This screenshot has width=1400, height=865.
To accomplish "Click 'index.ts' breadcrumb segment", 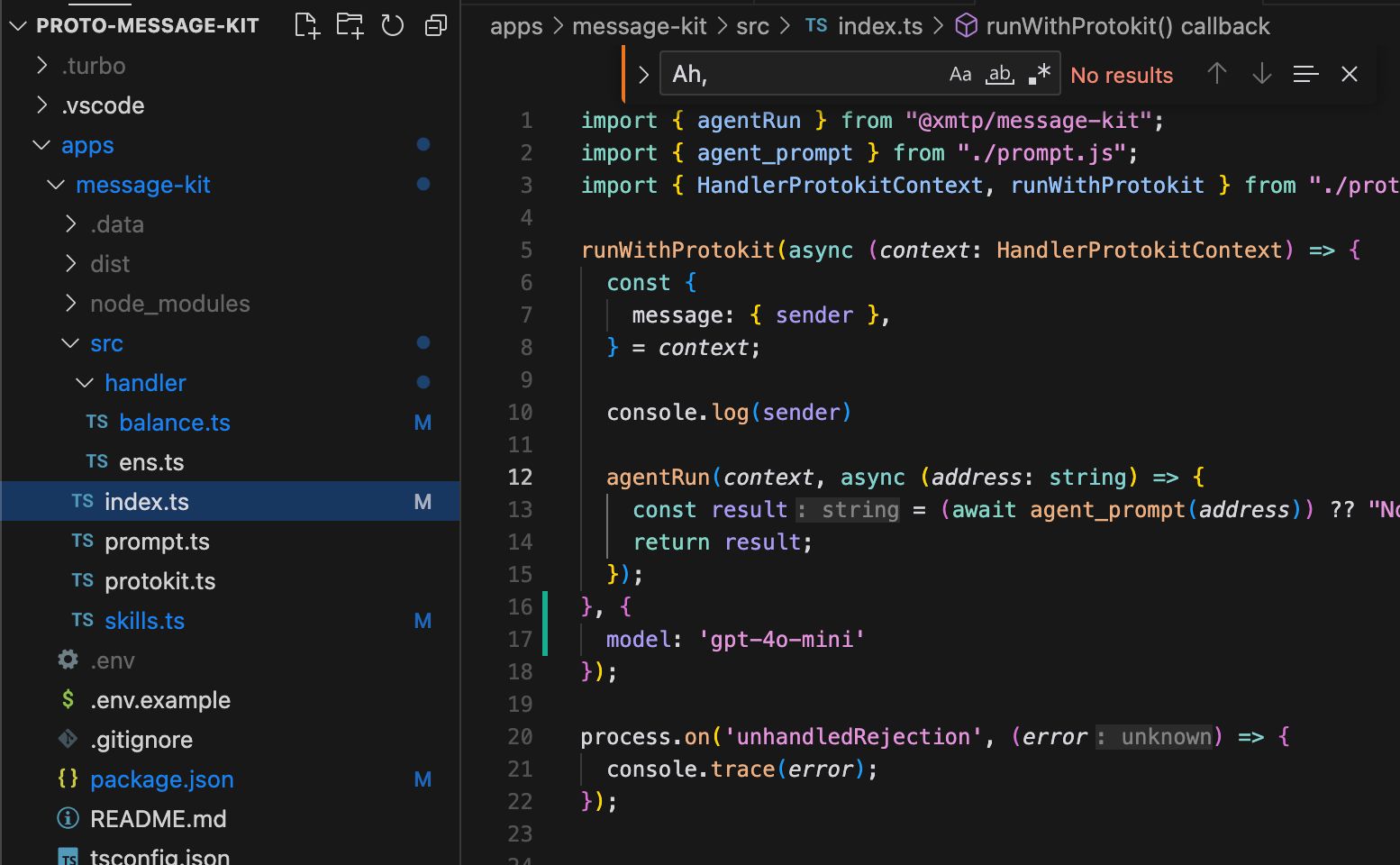I will tap(880, 27).
